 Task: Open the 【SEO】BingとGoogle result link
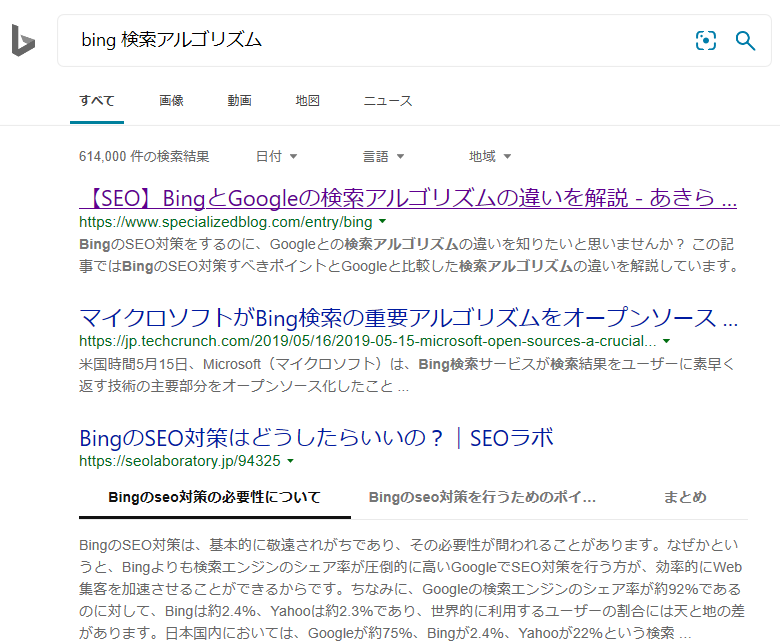[x=408, y=198]
